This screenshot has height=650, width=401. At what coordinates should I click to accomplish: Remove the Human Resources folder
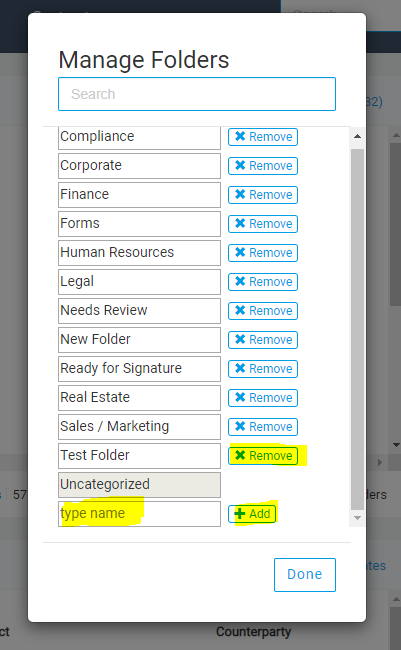point(263,253)
